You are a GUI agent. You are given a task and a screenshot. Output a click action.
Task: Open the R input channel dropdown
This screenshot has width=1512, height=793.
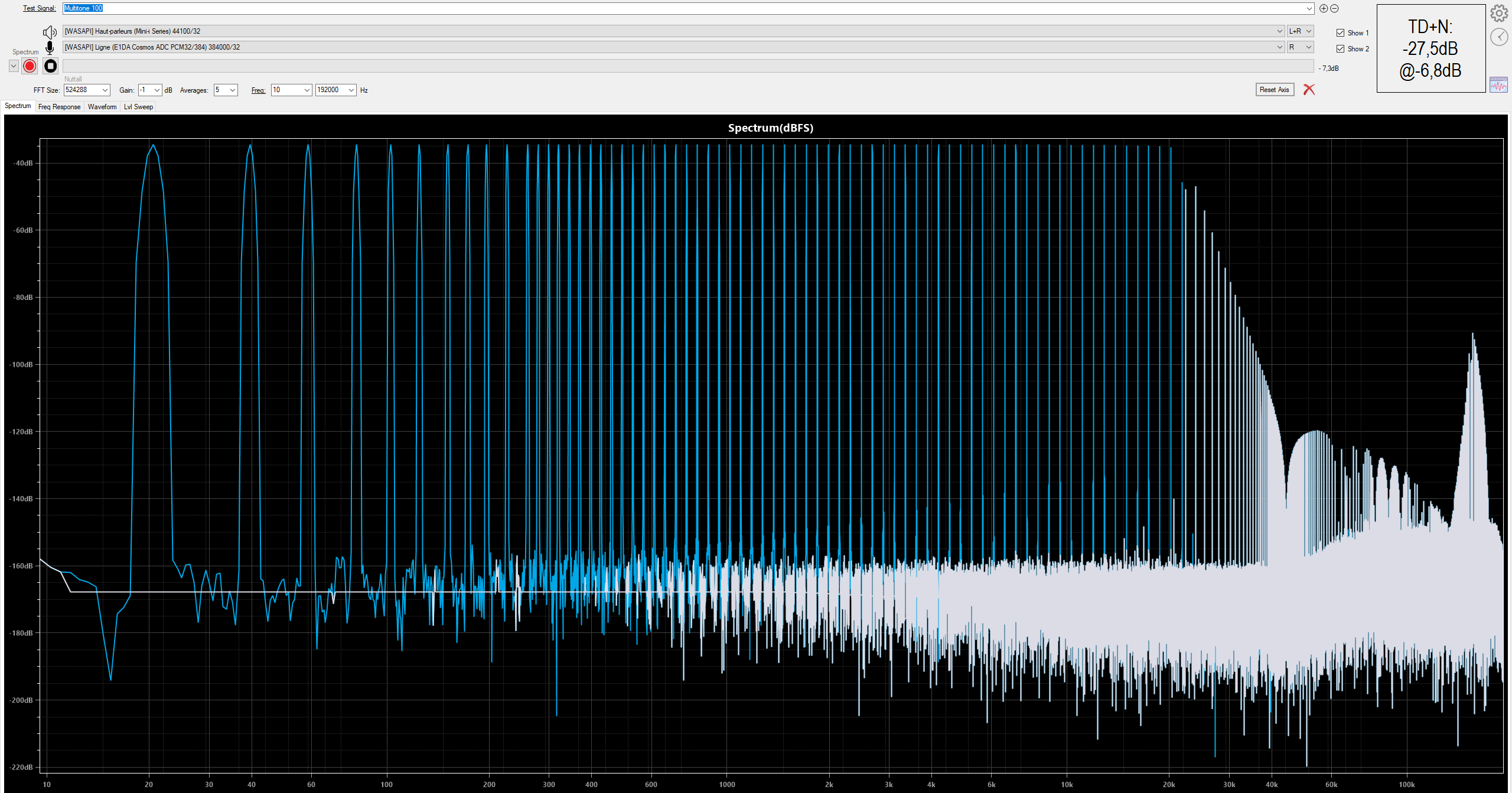click(1300, 47)
